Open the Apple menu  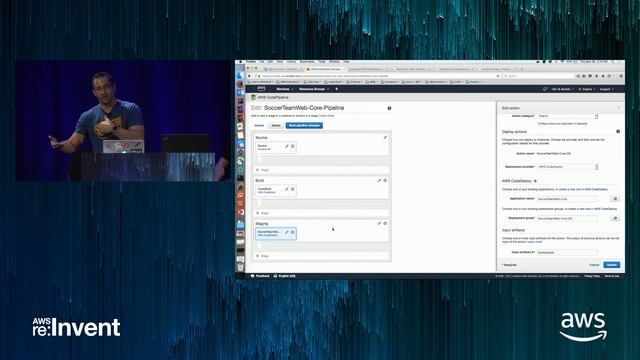(x=241, y=62)
